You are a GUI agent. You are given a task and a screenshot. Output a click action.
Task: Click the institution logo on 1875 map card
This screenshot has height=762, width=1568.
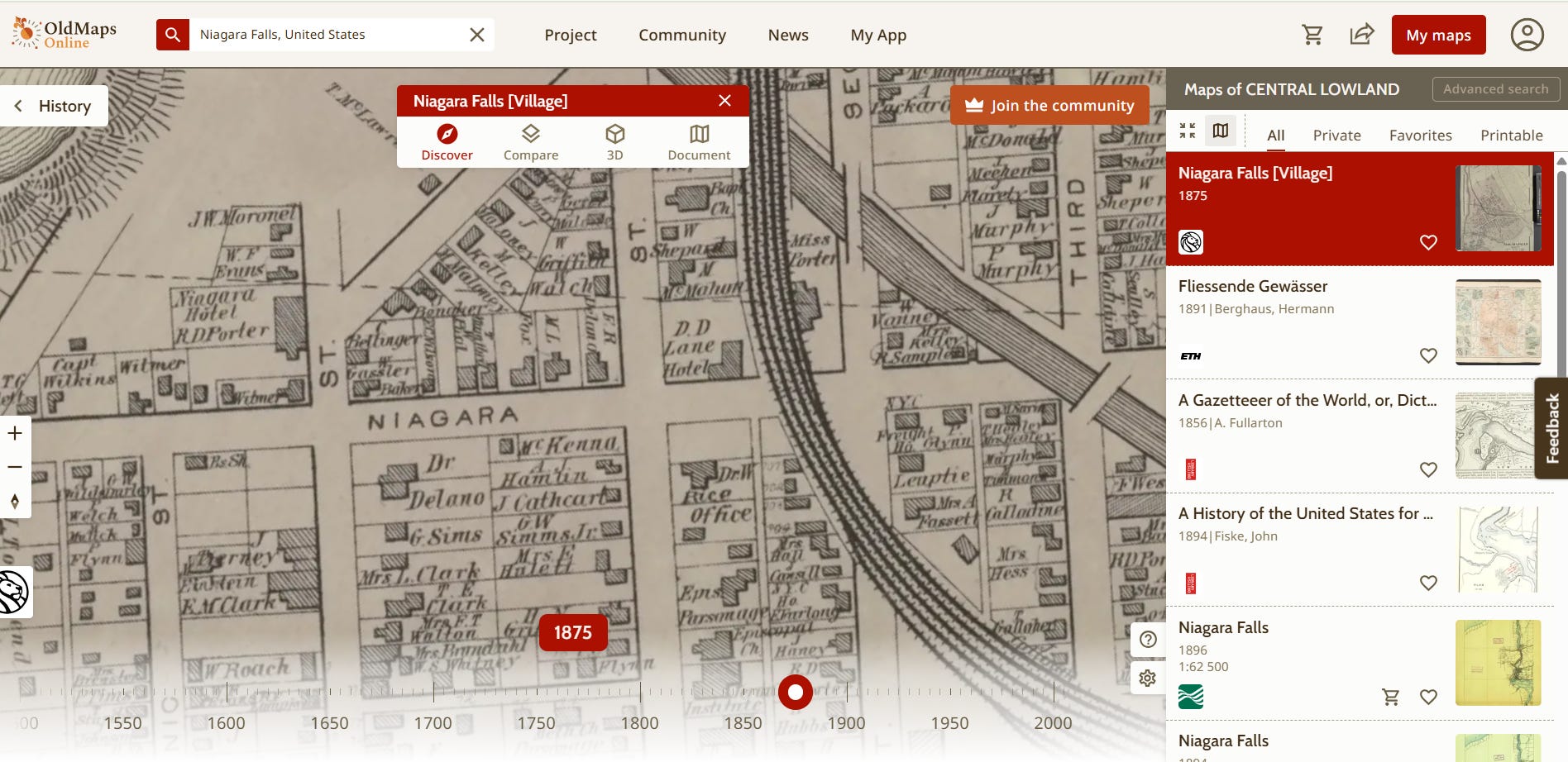(x=1191, y=242)
